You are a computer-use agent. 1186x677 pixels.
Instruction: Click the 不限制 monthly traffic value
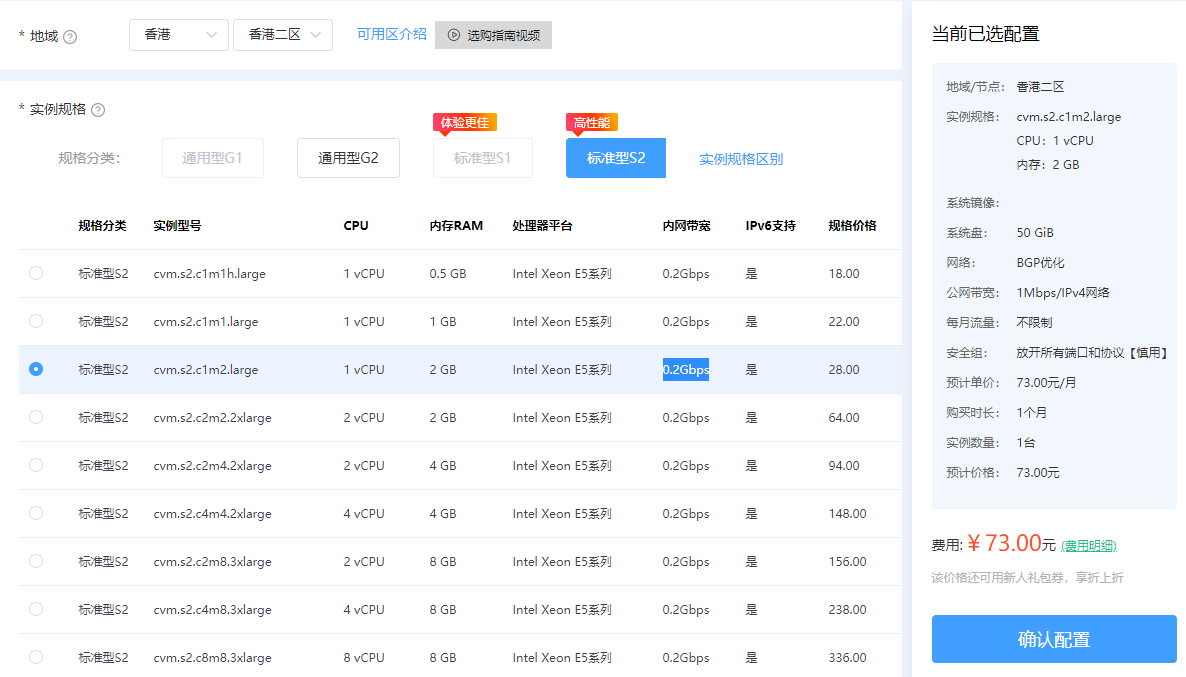tap(1034, 322)
